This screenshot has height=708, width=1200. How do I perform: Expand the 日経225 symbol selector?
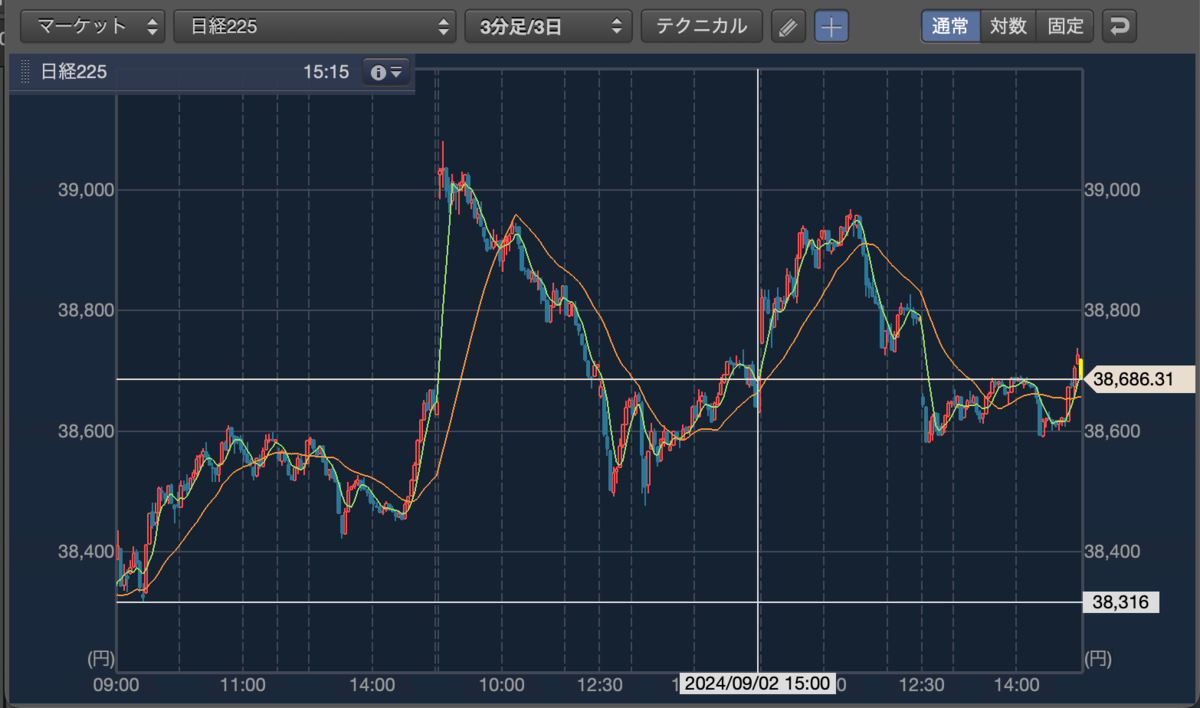[x=315, y=26]
